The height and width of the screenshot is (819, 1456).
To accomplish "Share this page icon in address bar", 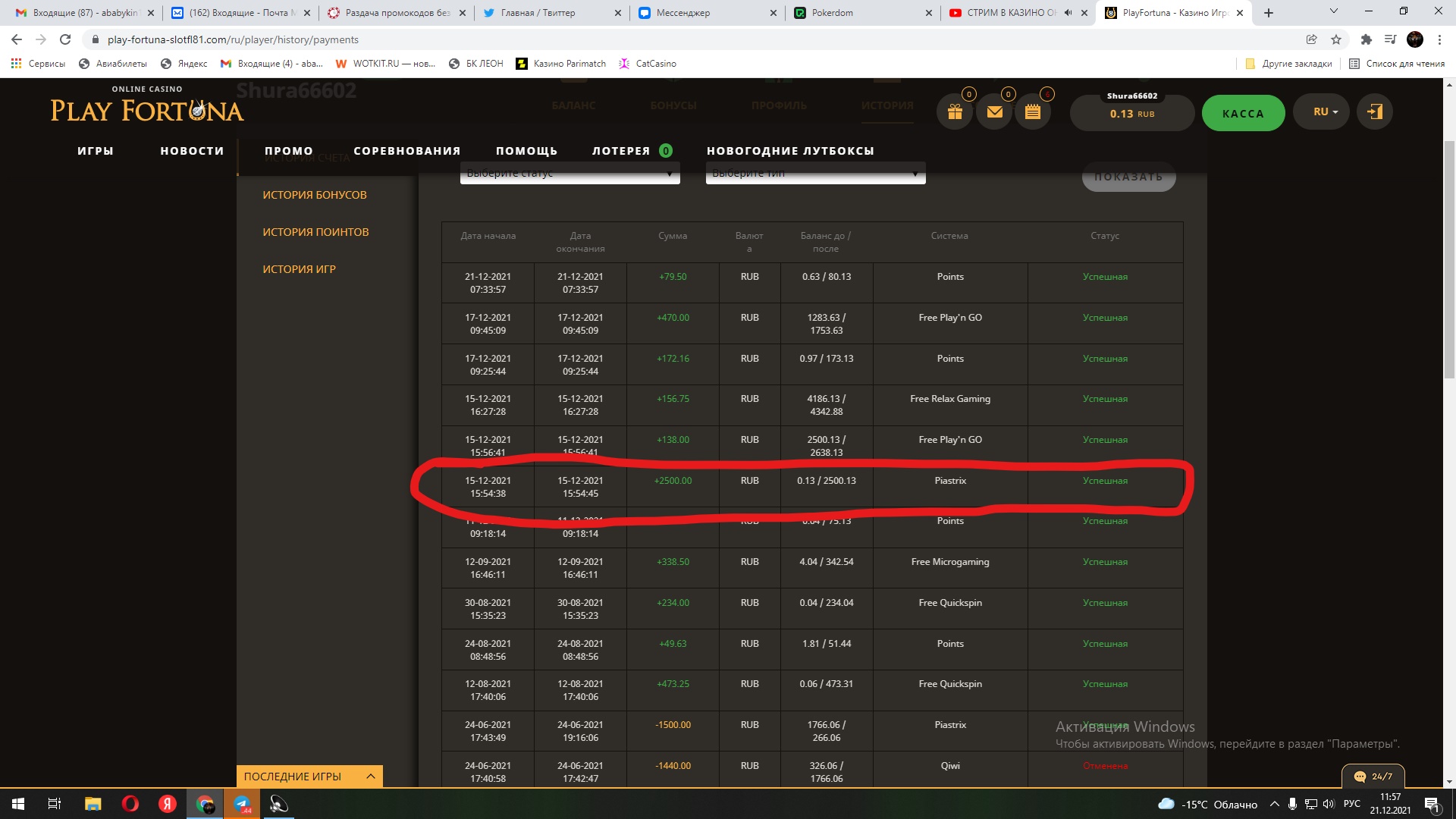I will point(1311,39).
